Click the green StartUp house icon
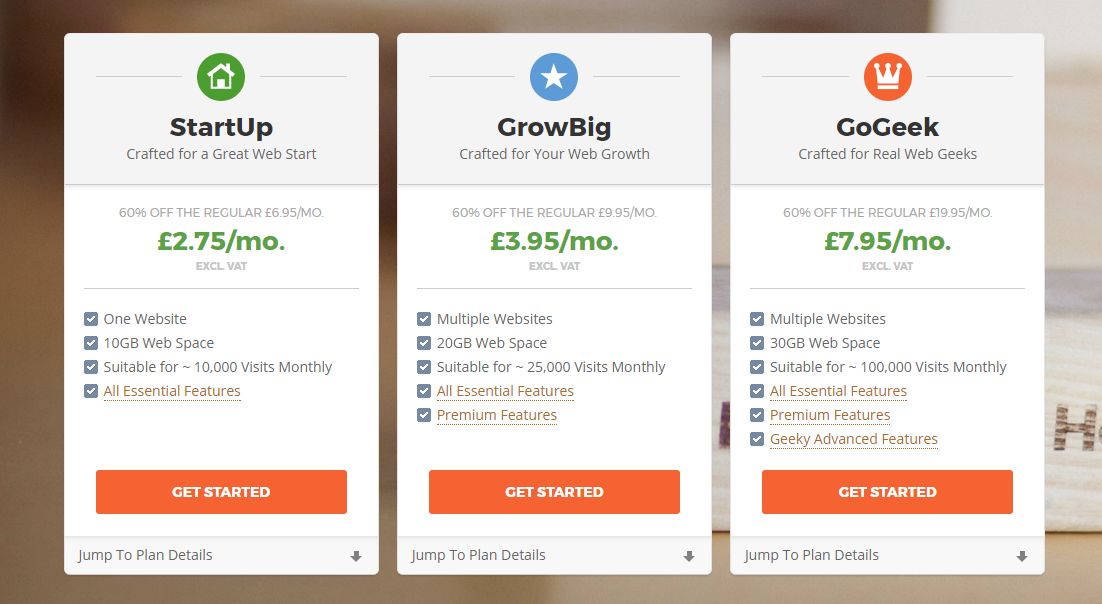The height and width of the screenshot is (604, 1102). pos(221,77)
